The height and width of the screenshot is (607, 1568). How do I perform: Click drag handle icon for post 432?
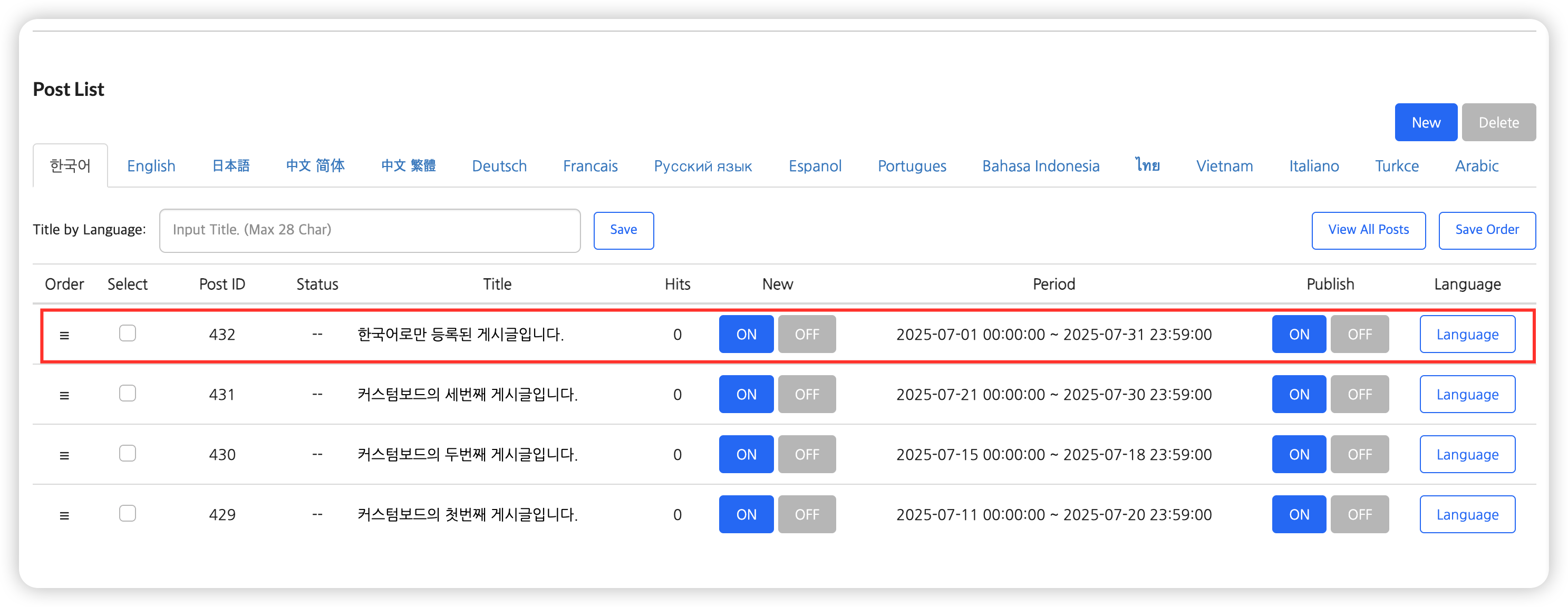point(64,335)
